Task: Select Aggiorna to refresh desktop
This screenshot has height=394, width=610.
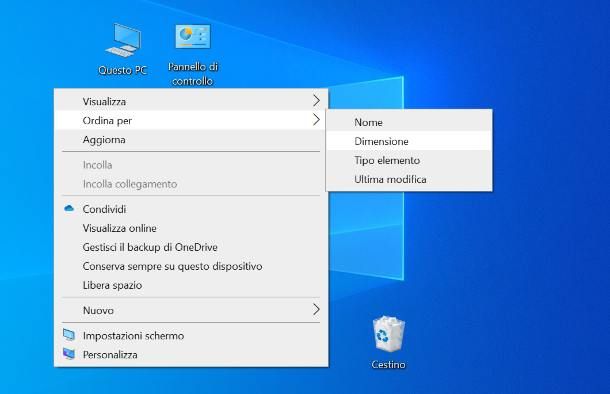Action: point(191,139)
